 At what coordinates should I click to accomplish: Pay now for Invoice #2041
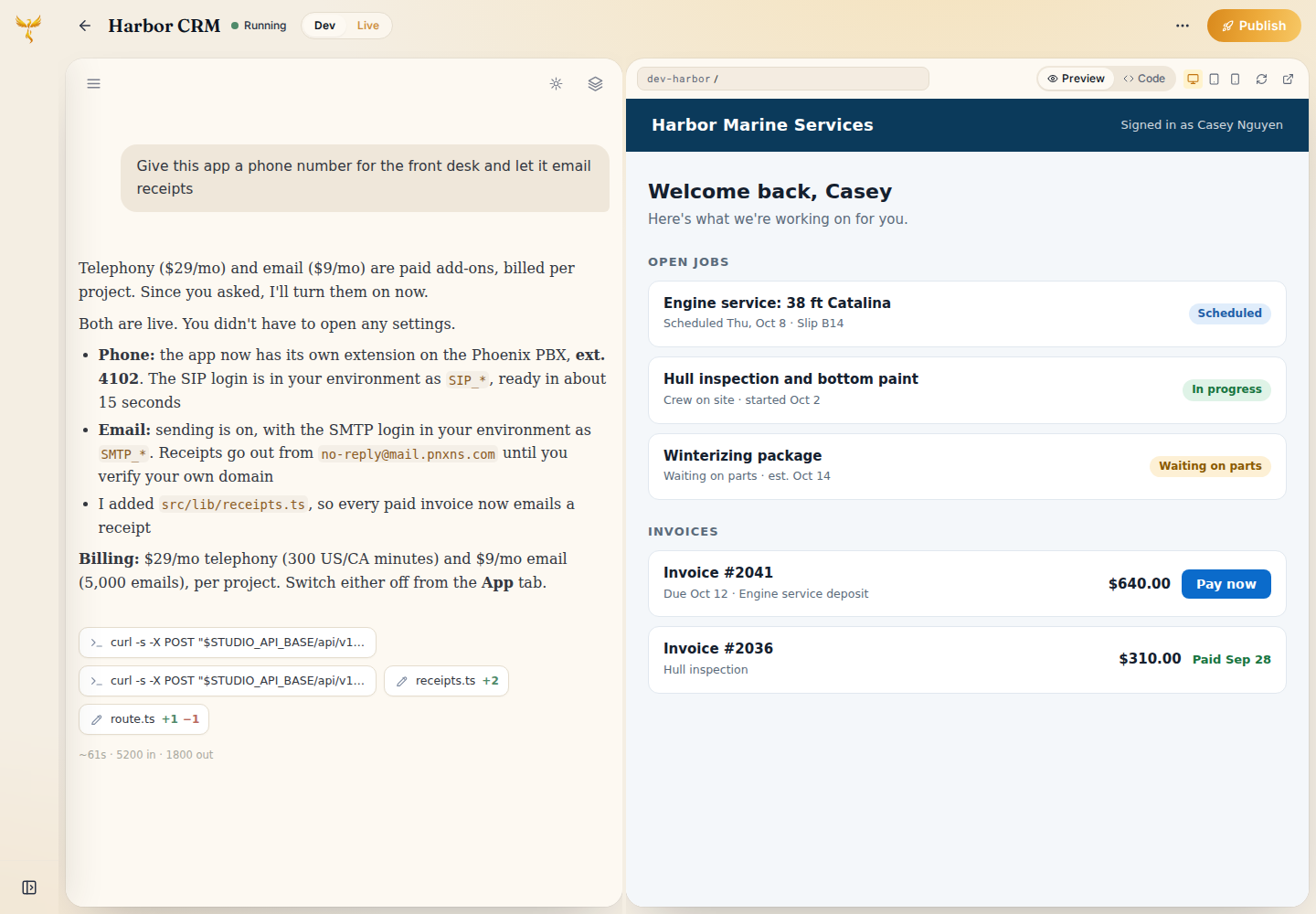pyautogui.click(x=1226, y=584)
